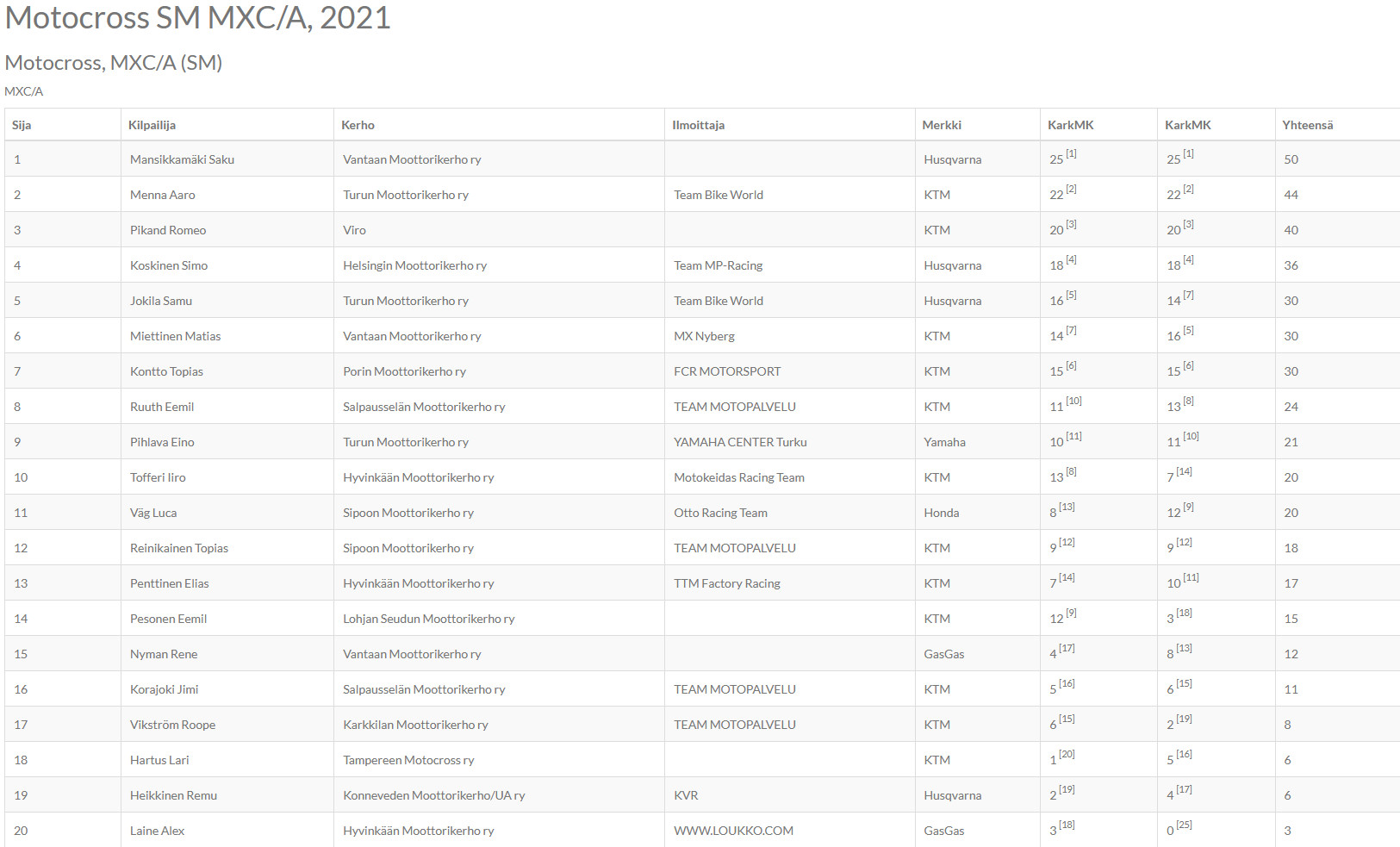Select competitor Vikström Roope

(x=172, y=725)
